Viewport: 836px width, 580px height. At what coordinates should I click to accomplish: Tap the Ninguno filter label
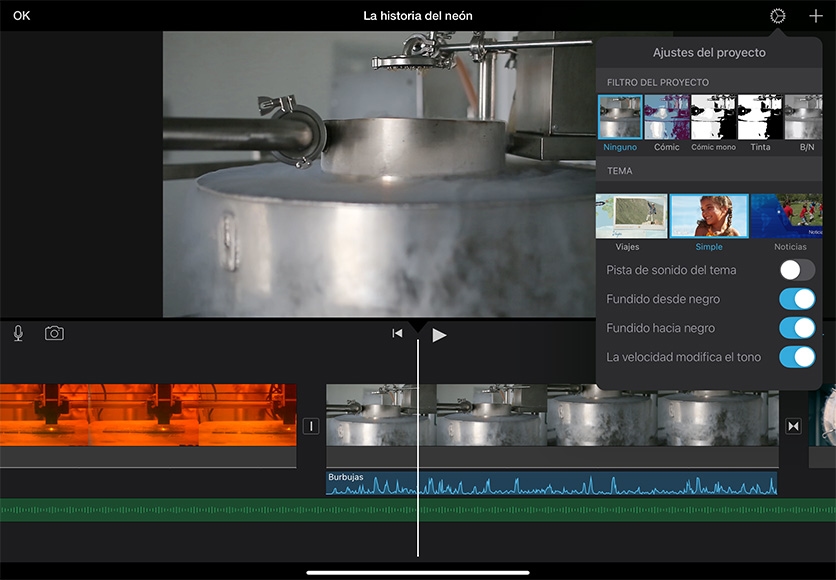(620, 147)
